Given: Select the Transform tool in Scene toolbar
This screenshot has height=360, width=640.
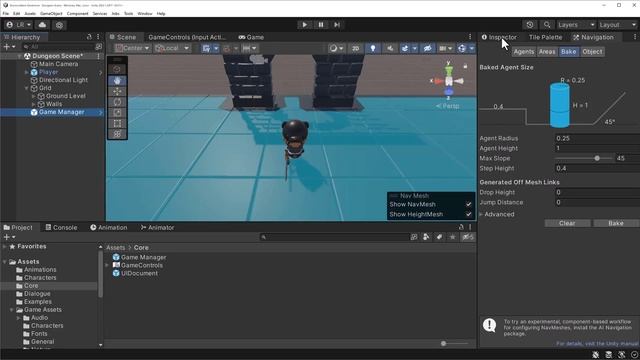Looking at the screenshot, I should click(x=117, y=133).
